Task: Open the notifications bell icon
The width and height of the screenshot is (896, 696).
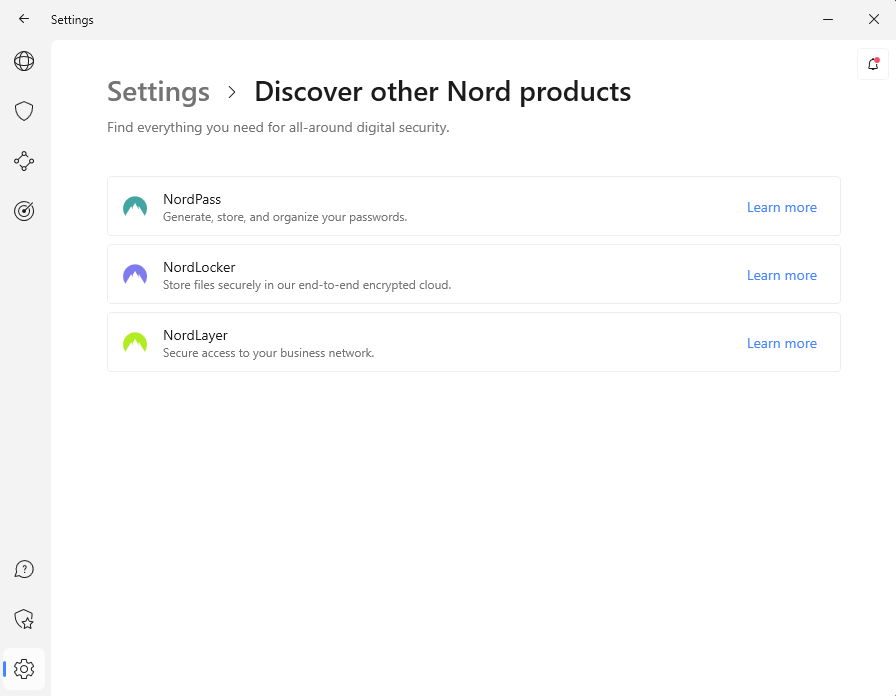Action: [x=873, y=64]
